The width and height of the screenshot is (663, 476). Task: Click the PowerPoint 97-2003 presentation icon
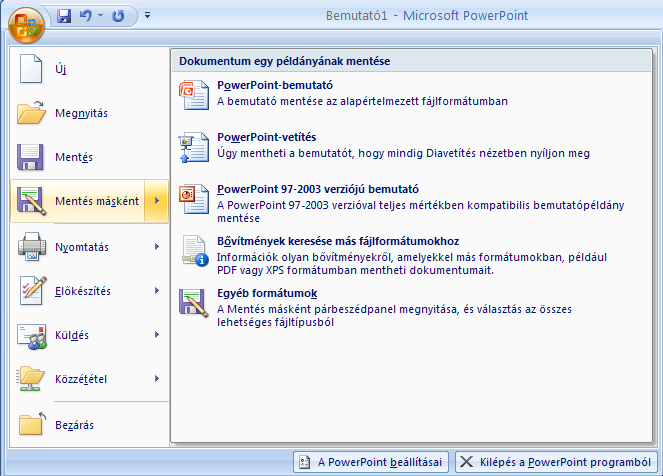pos(194,199)
